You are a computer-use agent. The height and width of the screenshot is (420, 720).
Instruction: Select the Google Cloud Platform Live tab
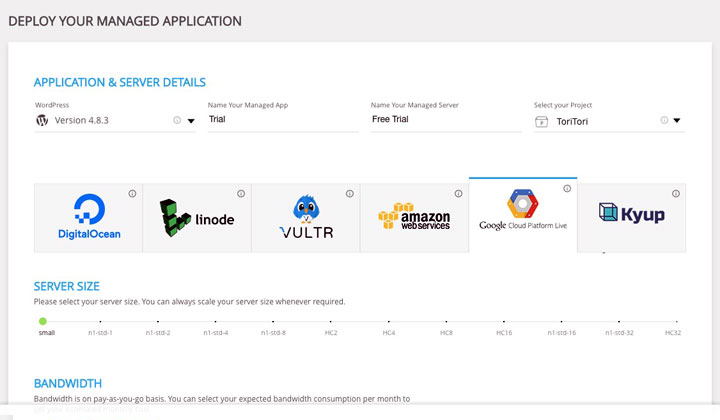coord(523,215)
